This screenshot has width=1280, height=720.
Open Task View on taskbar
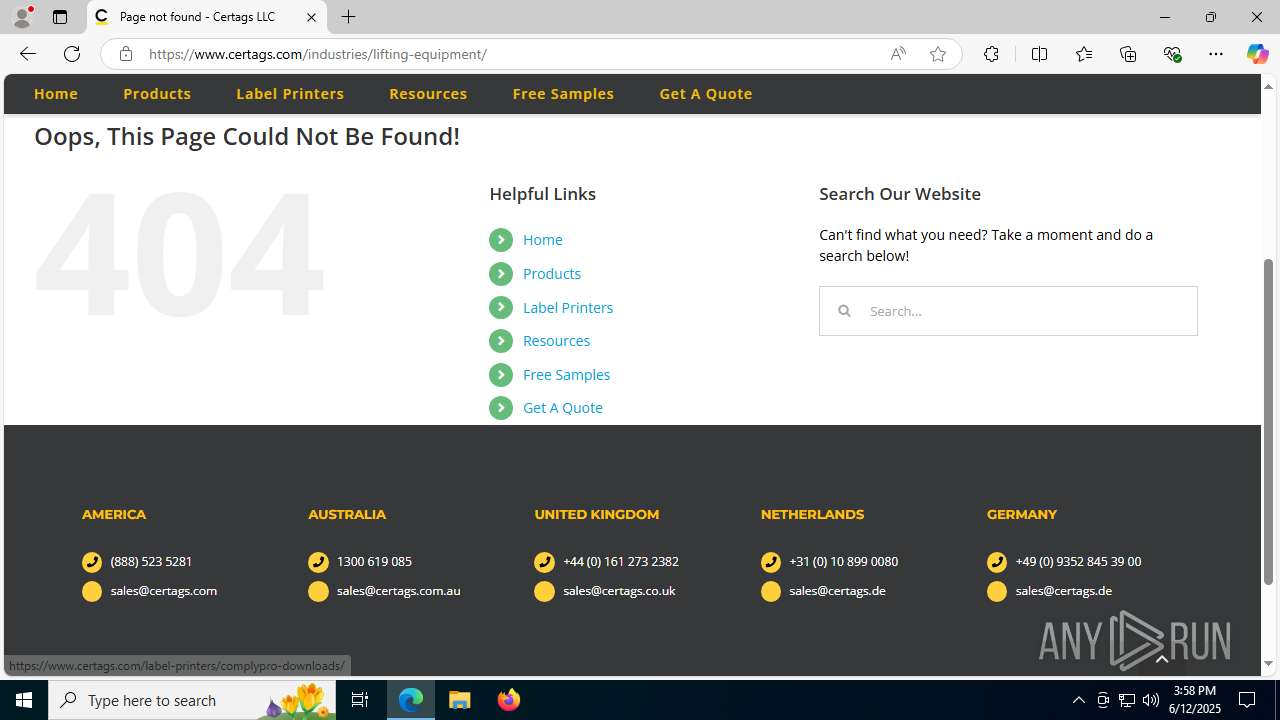pos(360,700)
